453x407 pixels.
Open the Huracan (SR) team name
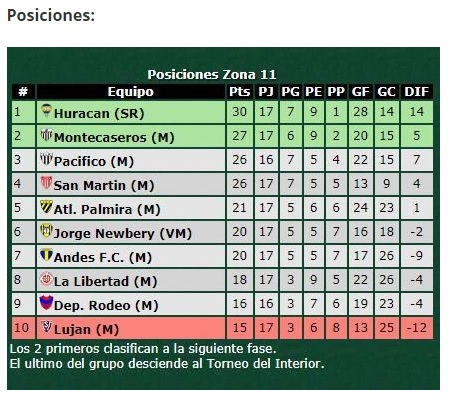tap(99, 113)
